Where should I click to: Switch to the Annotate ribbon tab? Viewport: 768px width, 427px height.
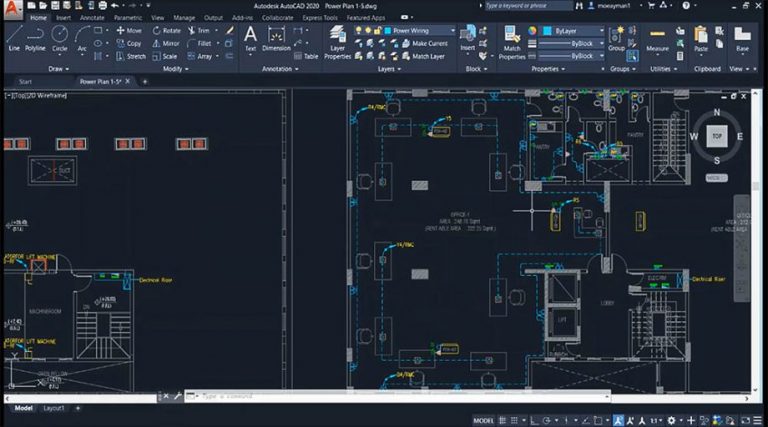(92, 18)
